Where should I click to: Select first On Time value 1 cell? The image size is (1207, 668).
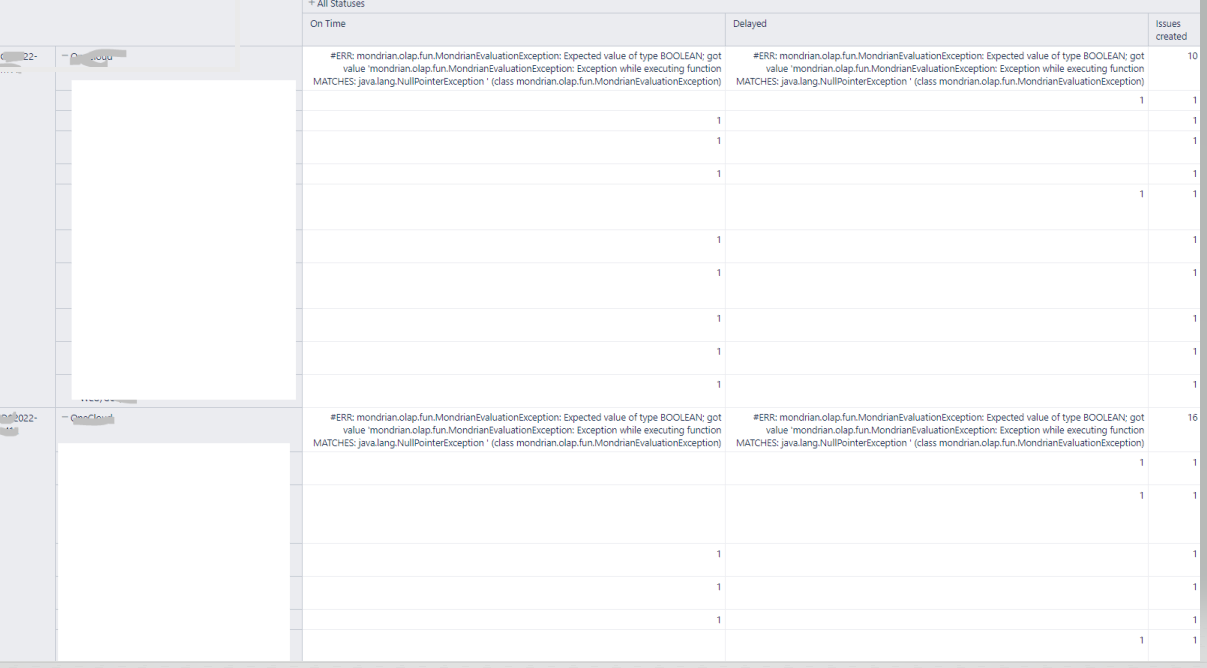514,121
